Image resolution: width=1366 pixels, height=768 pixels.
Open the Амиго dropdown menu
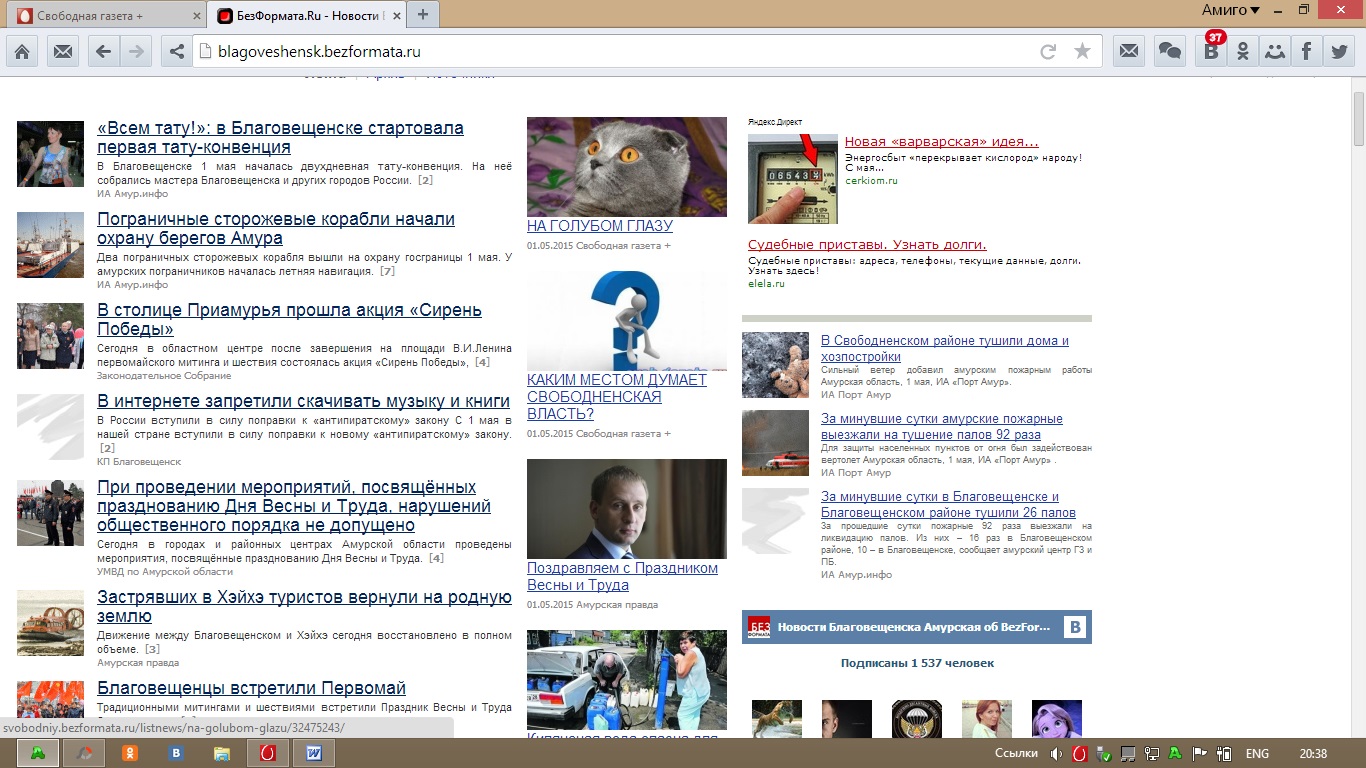(x=1230, y=10)
